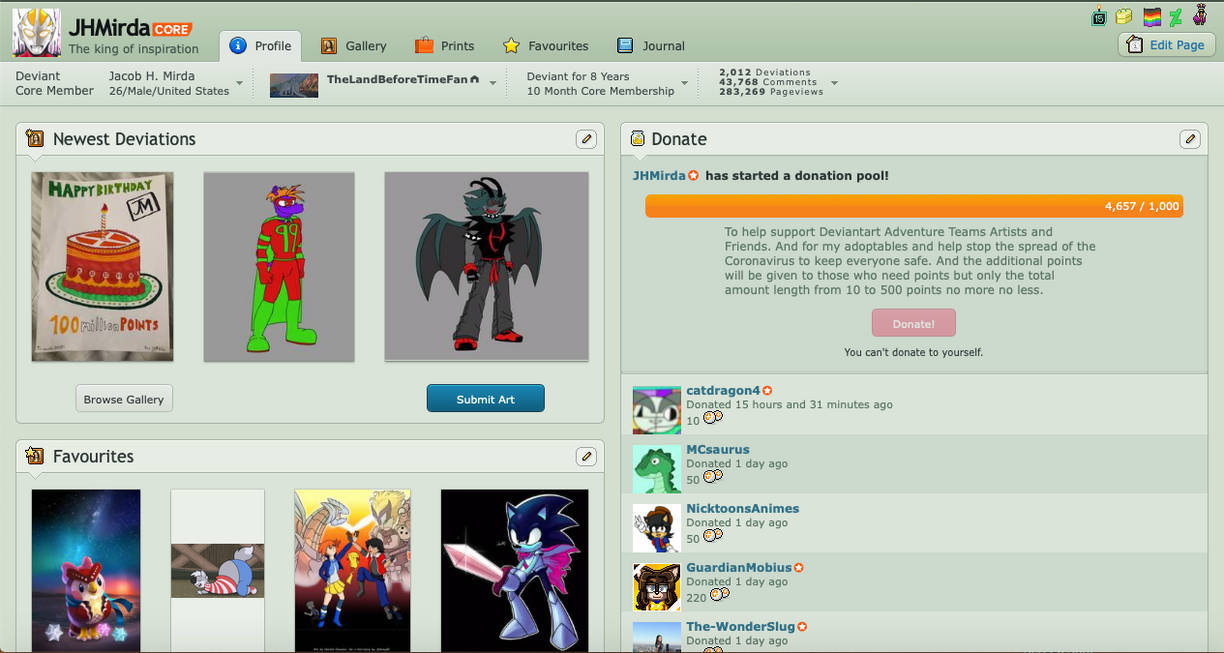This screenshot has width=1224, height=653.
Task: Click catdragon4's avatar in the donor list
Action: (656, 410)
